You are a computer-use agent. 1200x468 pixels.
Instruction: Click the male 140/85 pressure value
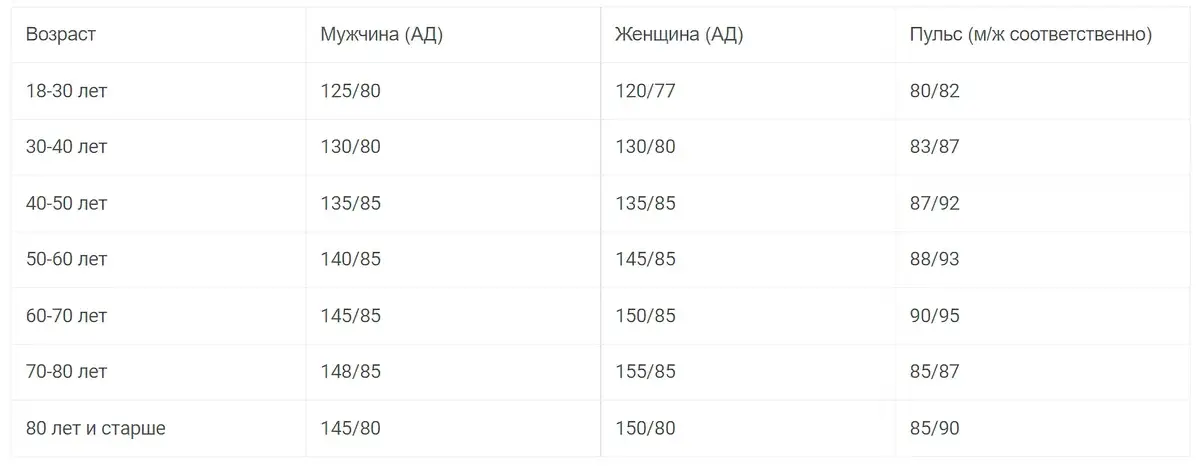pyautogui.click(x=350, y=259)
